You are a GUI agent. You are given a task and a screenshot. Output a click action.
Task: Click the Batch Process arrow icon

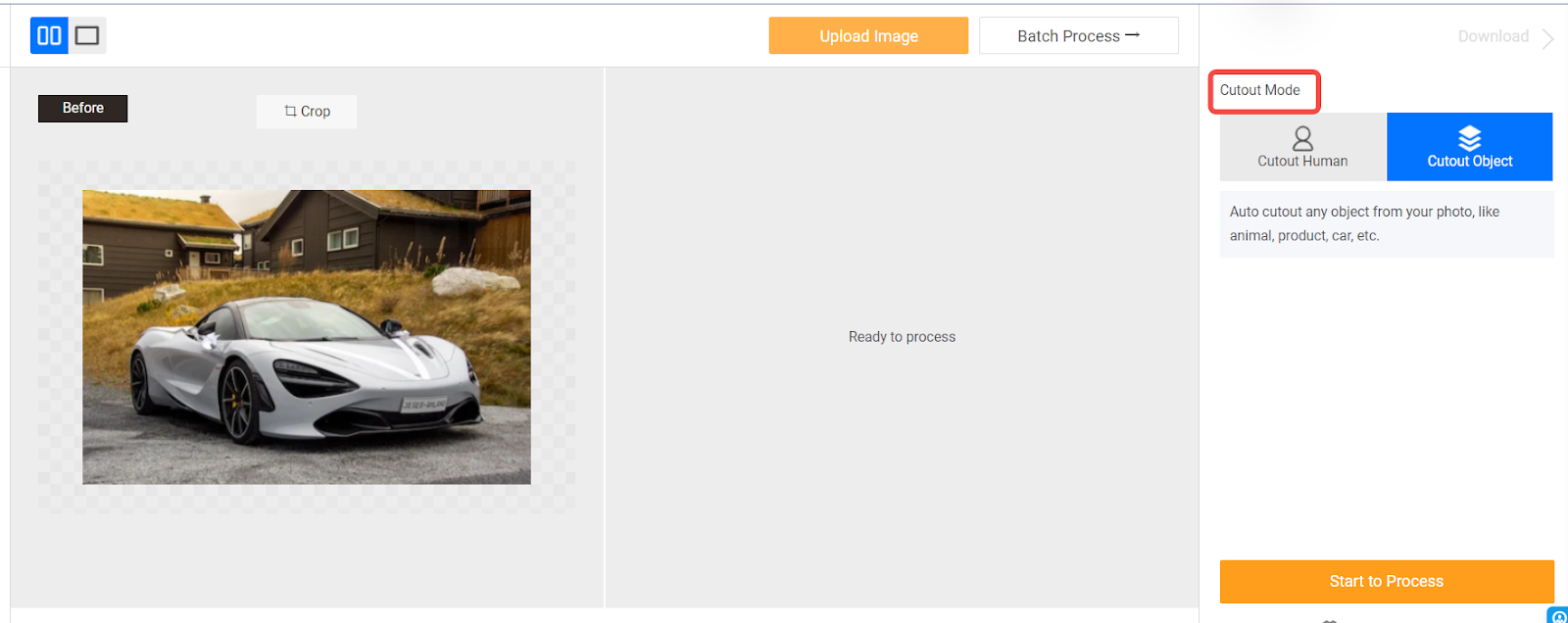tap(1133, 35)
